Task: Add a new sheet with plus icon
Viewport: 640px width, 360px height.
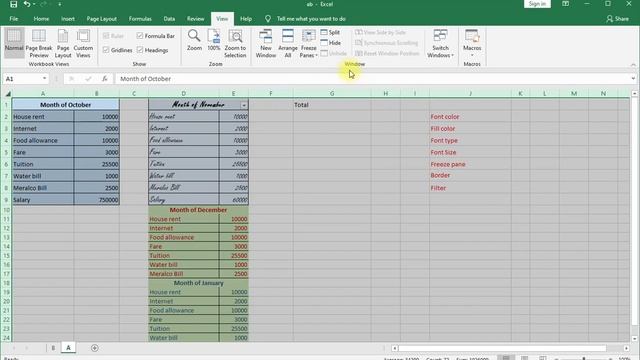Action: tap(95, 348)
